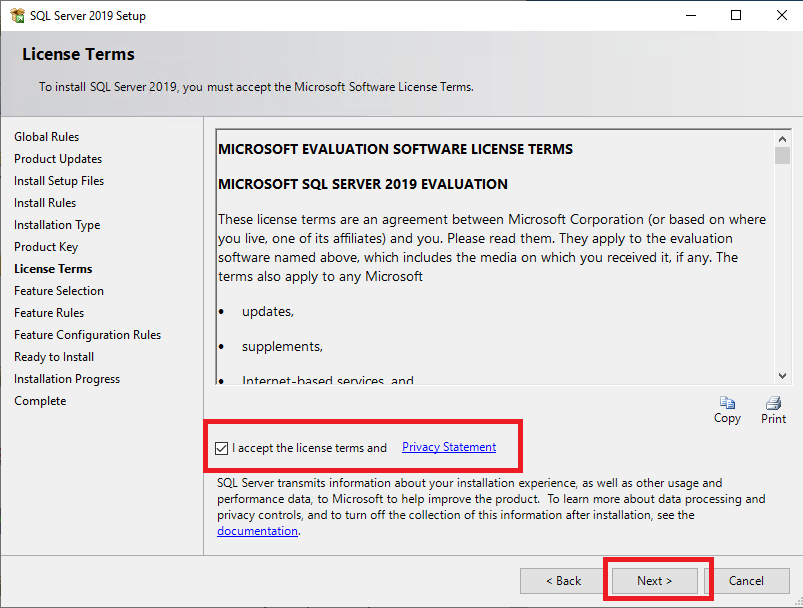Image resolution: width=803 pixels, height=608 pixels.
Task: Click the SQL Server Setup title bar icon
Action: pos(17,15)
